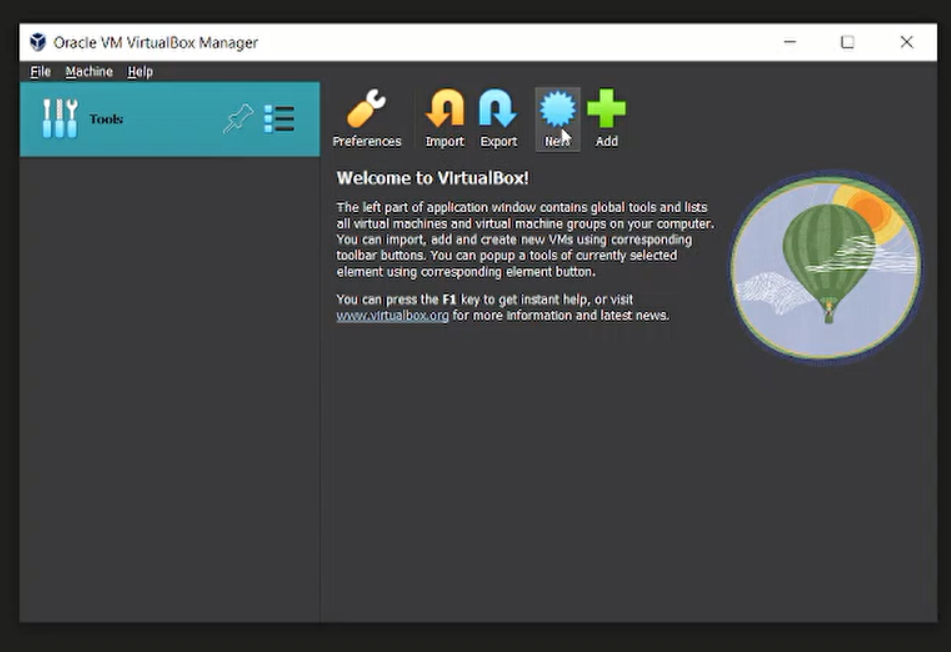
Task: Open the File menu
Action: point(40,72)
